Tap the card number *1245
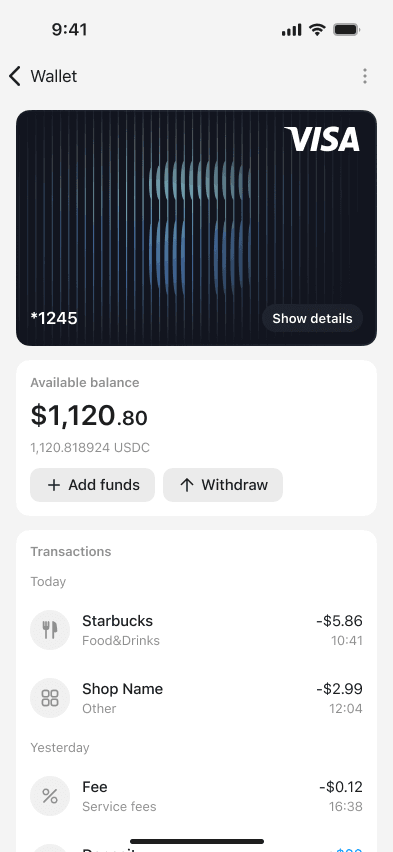This screenshot has width=393, height=852. click(x=54, y=318)
